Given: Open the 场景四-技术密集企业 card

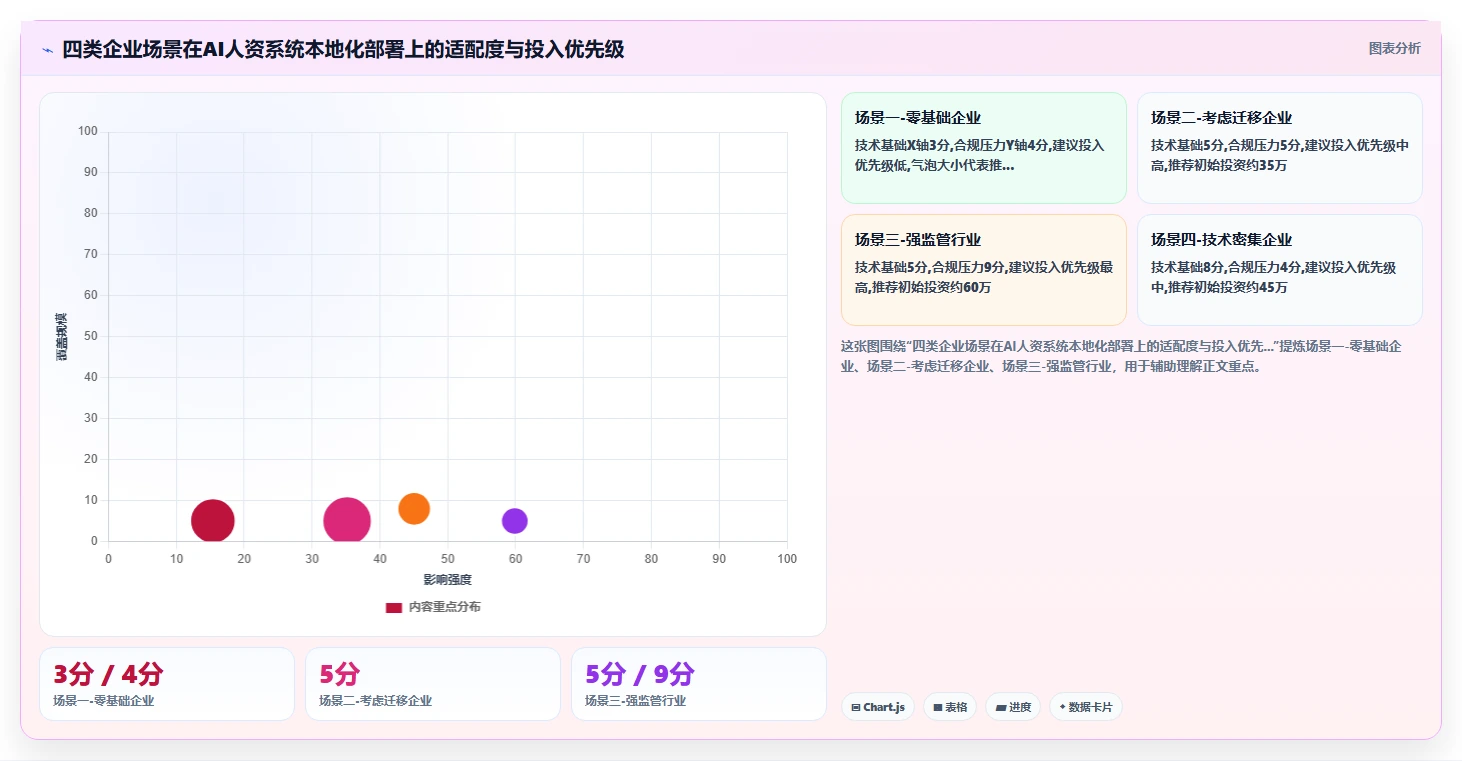Looking at the screenshot, I should tap(1280, 270).
